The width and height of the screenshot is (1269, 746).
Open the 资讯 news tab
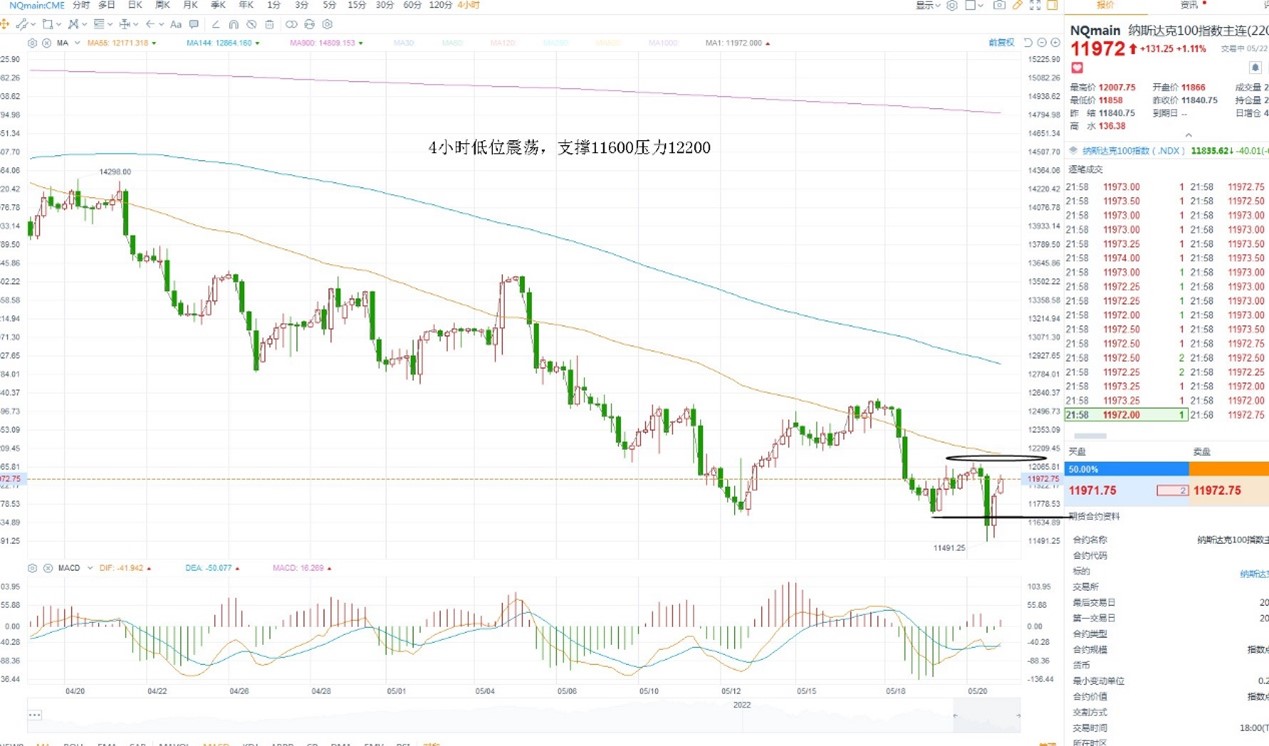(1188, 5)
